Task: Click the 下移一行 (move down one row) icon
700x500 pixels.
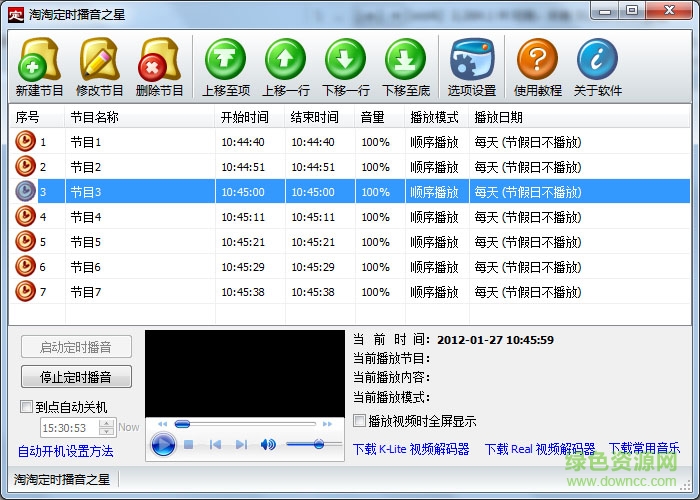Action: 345,67
